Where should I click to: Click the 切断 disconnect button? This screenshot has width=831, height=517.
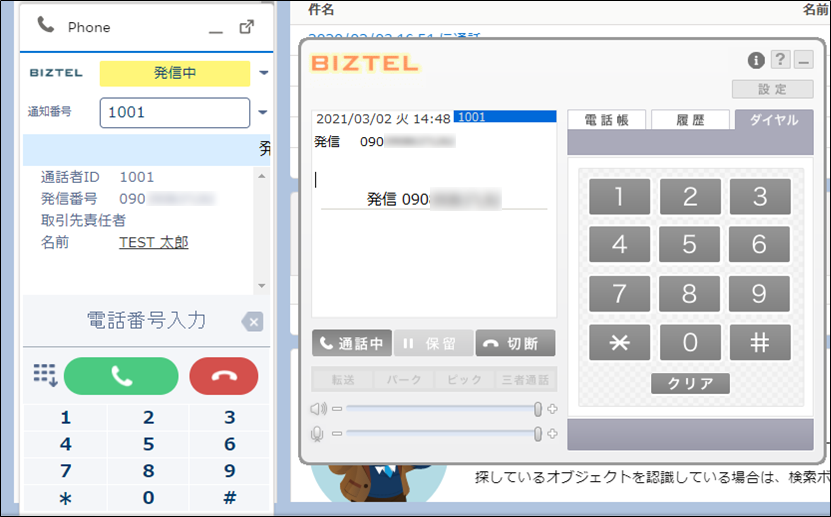[515, 343]
